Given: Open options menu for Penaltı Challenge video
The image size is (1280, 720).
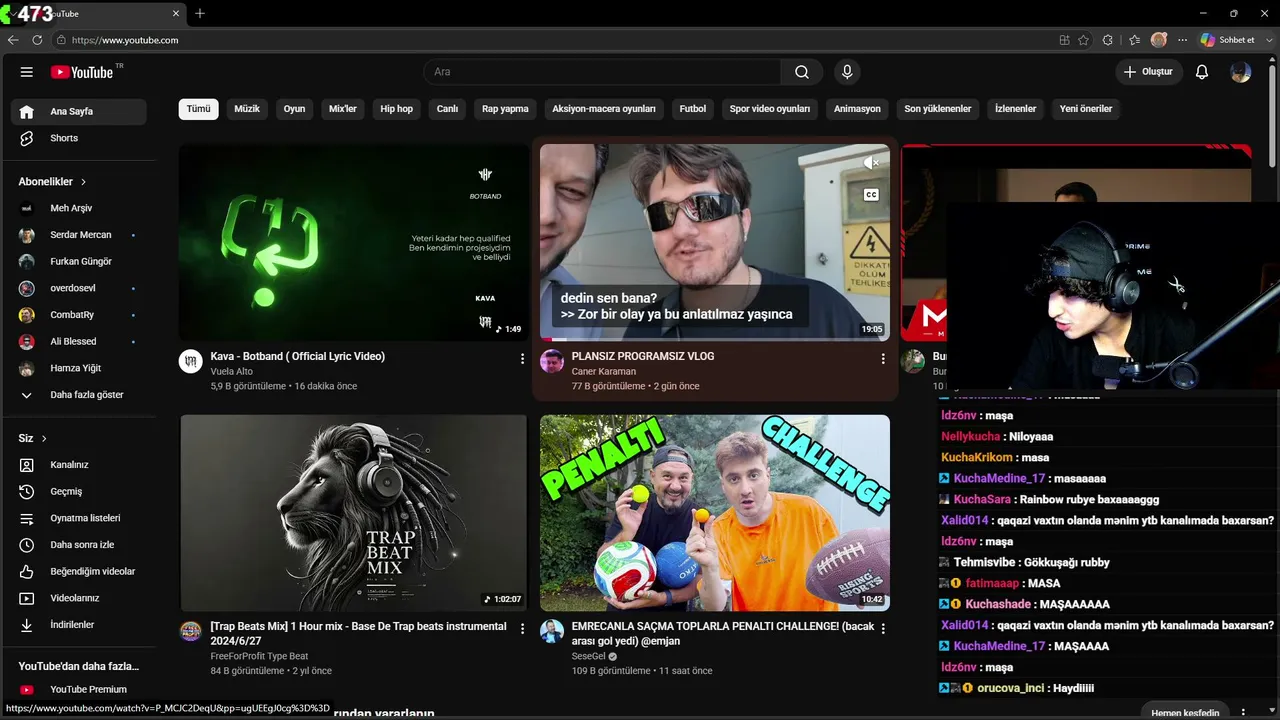Looking at the screenshot, I should tap(883, 628).
